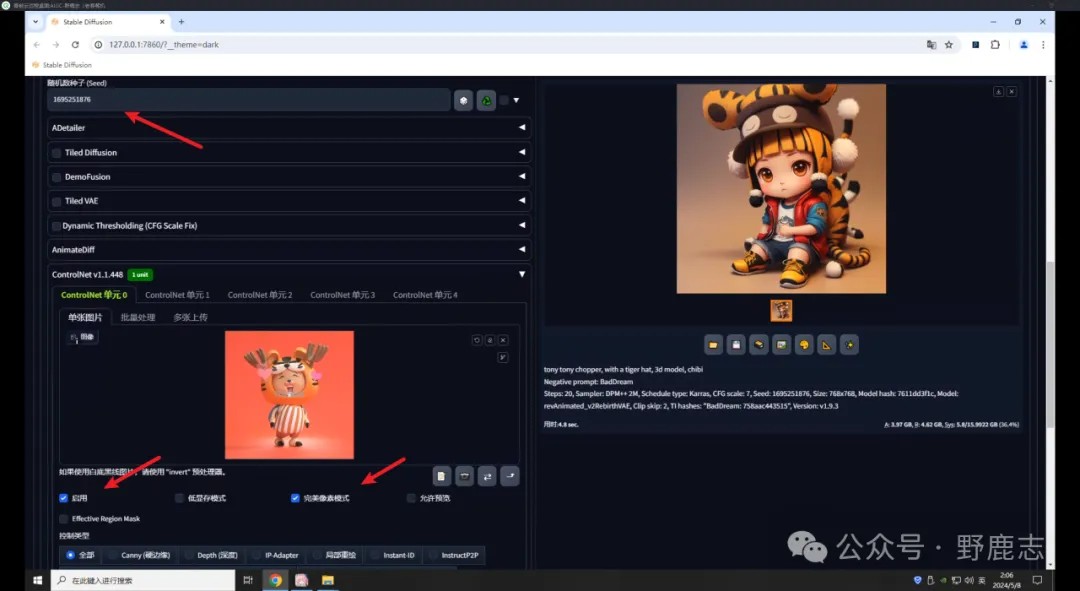1080x591 pixels.
Task: Click the ControlNet mirror webcam swap arrows icon
Action: click(x=487, y=476)
